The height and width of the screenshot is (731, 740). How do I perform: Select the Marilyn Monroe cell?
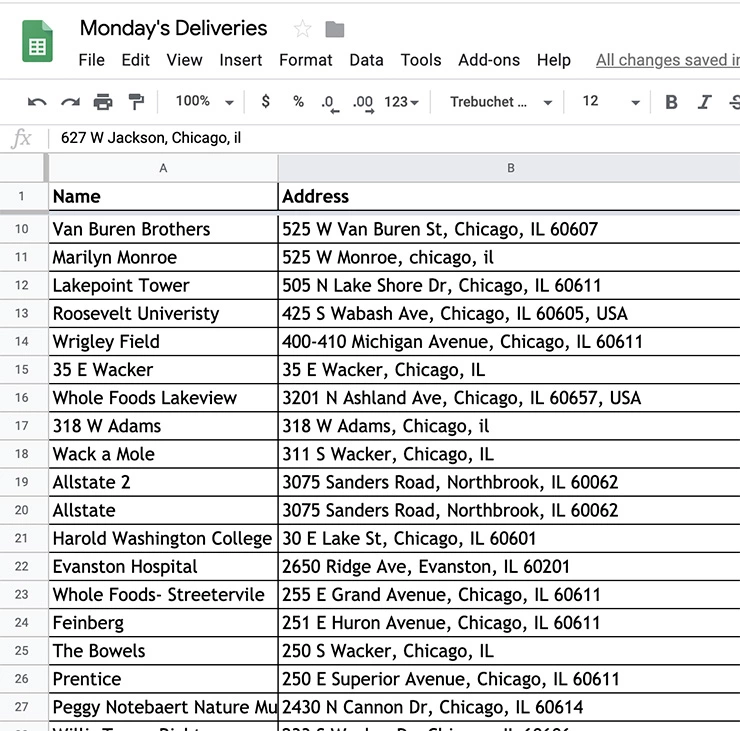coord(163,258)
